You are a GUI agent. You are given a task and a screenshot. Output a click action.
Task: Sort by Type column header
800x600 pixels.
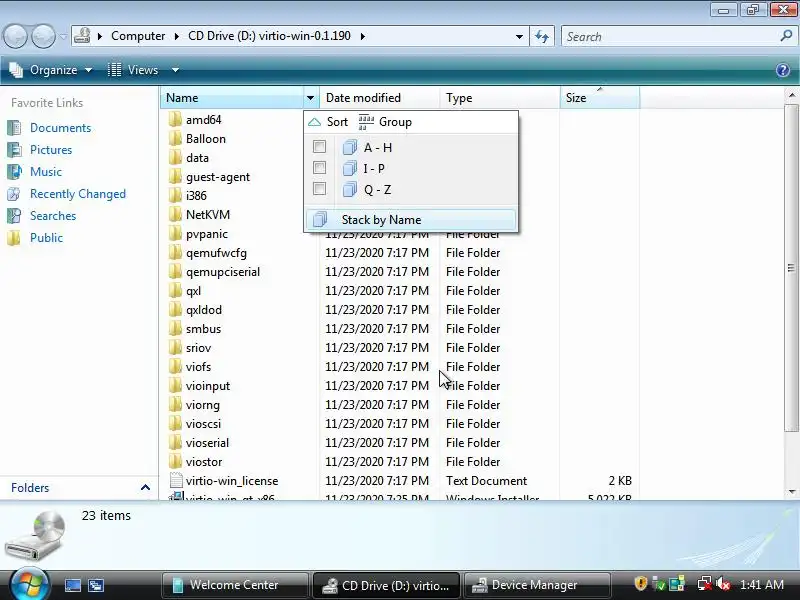(499, 97)
